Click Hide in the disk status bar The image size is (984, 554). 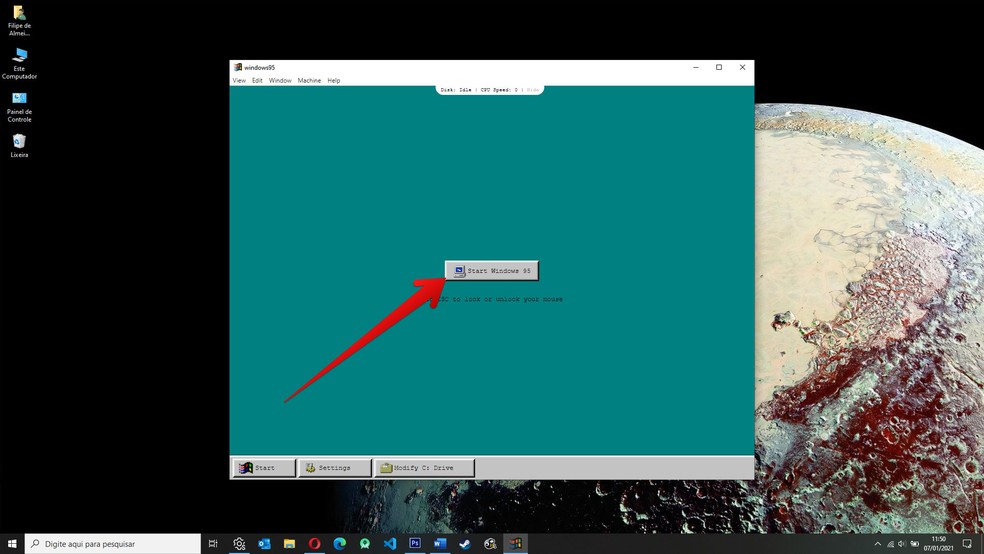pyautogui.click(x=532, y=90)
